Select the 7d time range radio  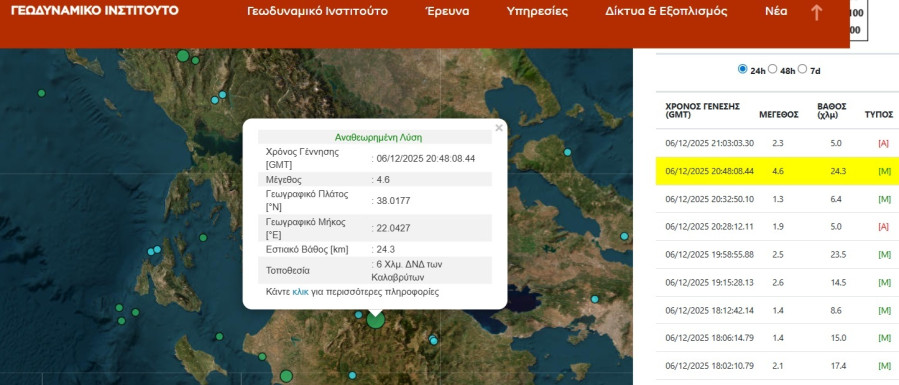[802, 69]
